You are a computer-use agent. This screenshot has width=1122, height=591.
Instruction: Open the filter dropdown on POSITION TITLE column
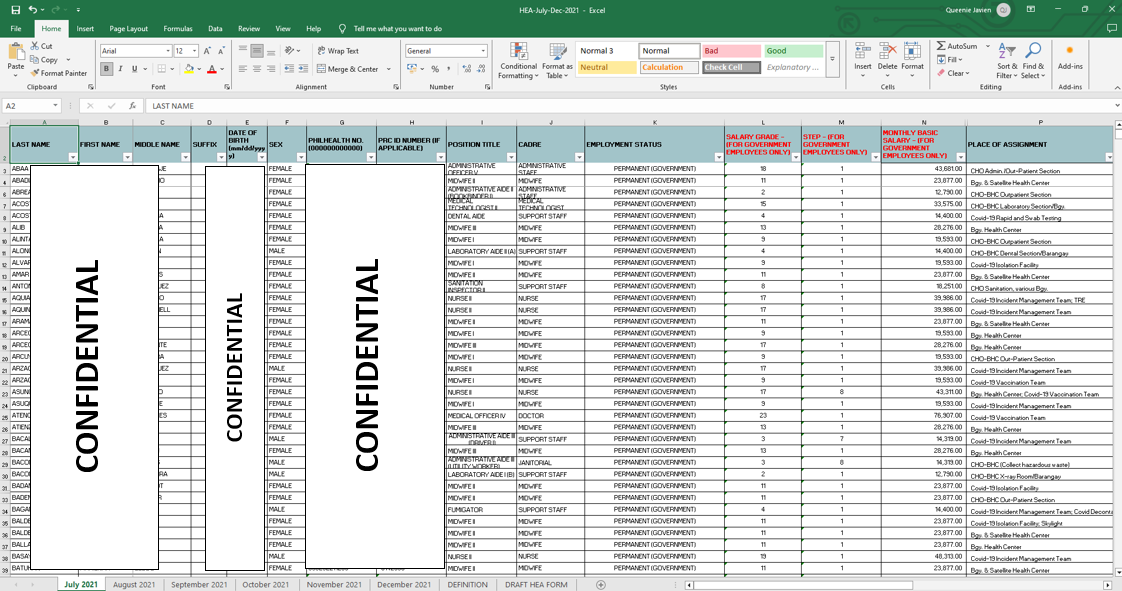tap(511, 157)
